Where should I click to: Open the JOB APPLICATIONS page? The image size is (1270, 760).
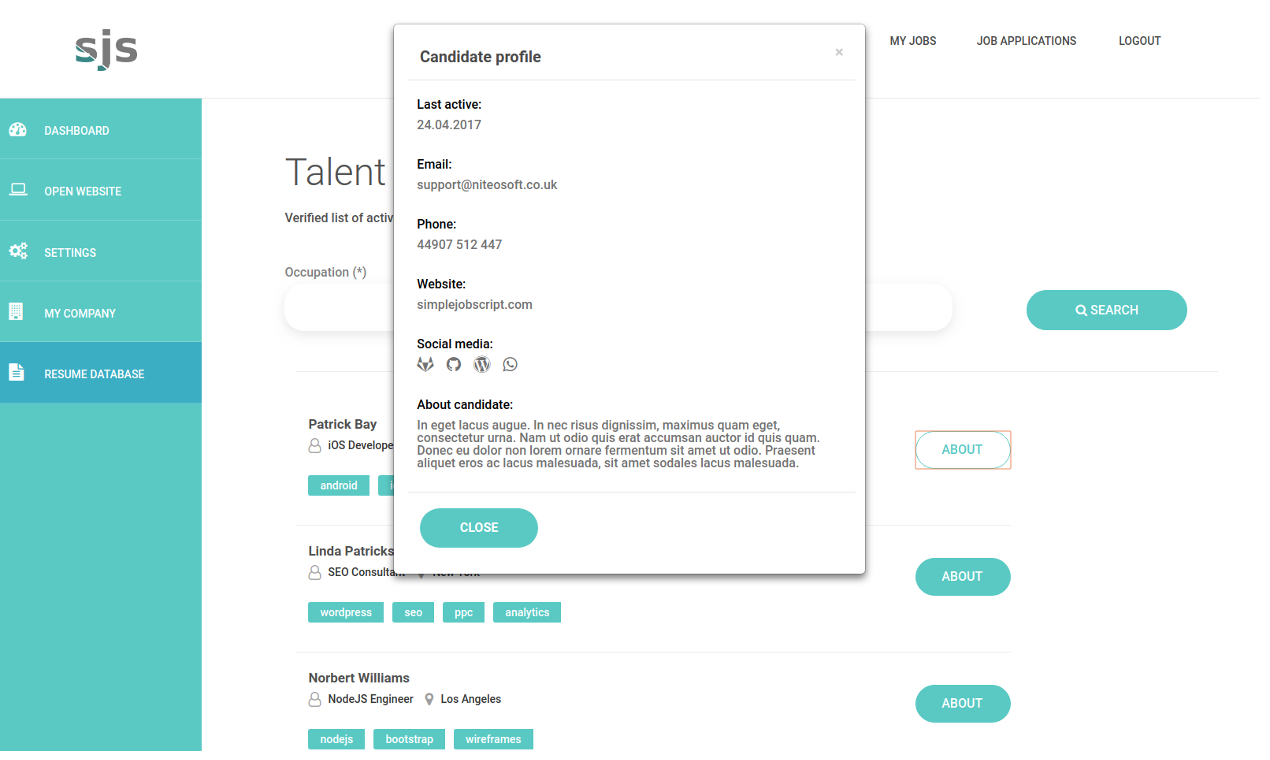[x=1026, y=41]
